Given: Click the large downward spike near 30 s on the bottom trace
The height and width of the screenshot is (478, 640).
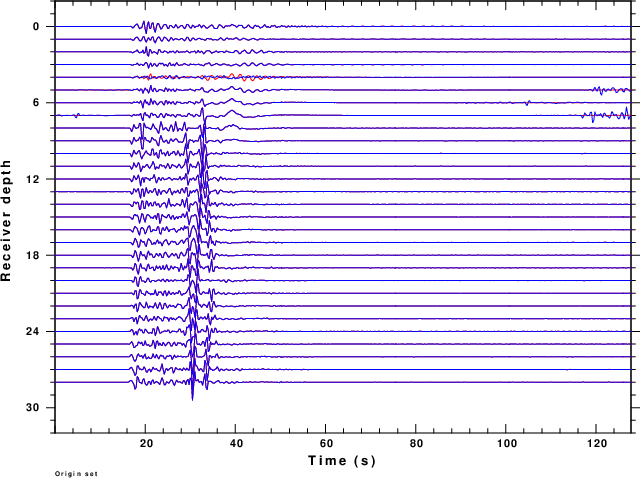Looking at the screenshot, I should [192, 391].
